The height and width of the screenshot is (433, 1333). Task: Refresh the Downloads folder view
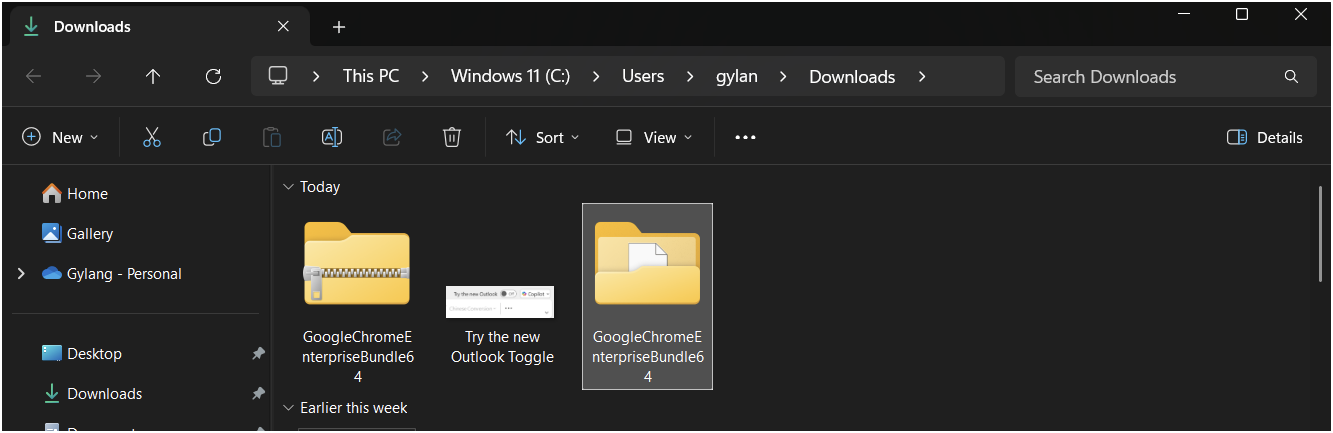coord(213,76)
